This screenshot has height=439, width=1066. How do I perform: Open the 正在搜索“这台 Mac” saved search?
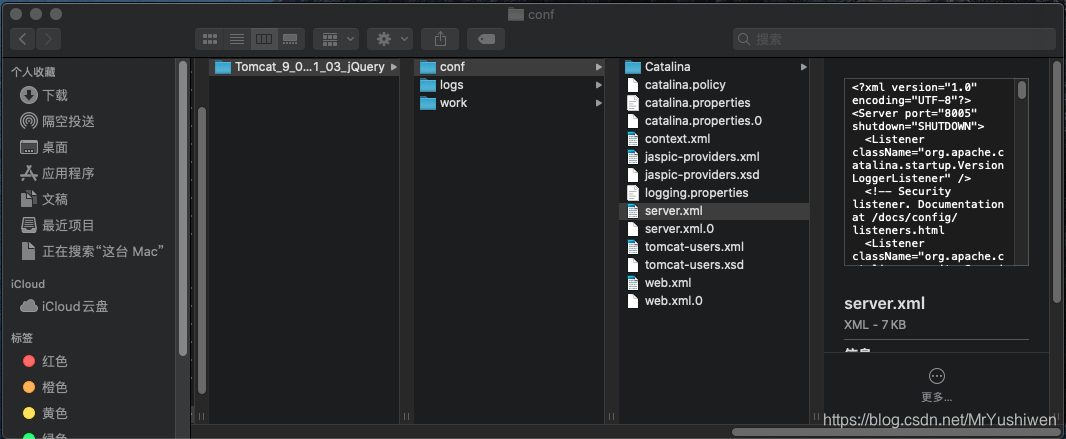94,251
